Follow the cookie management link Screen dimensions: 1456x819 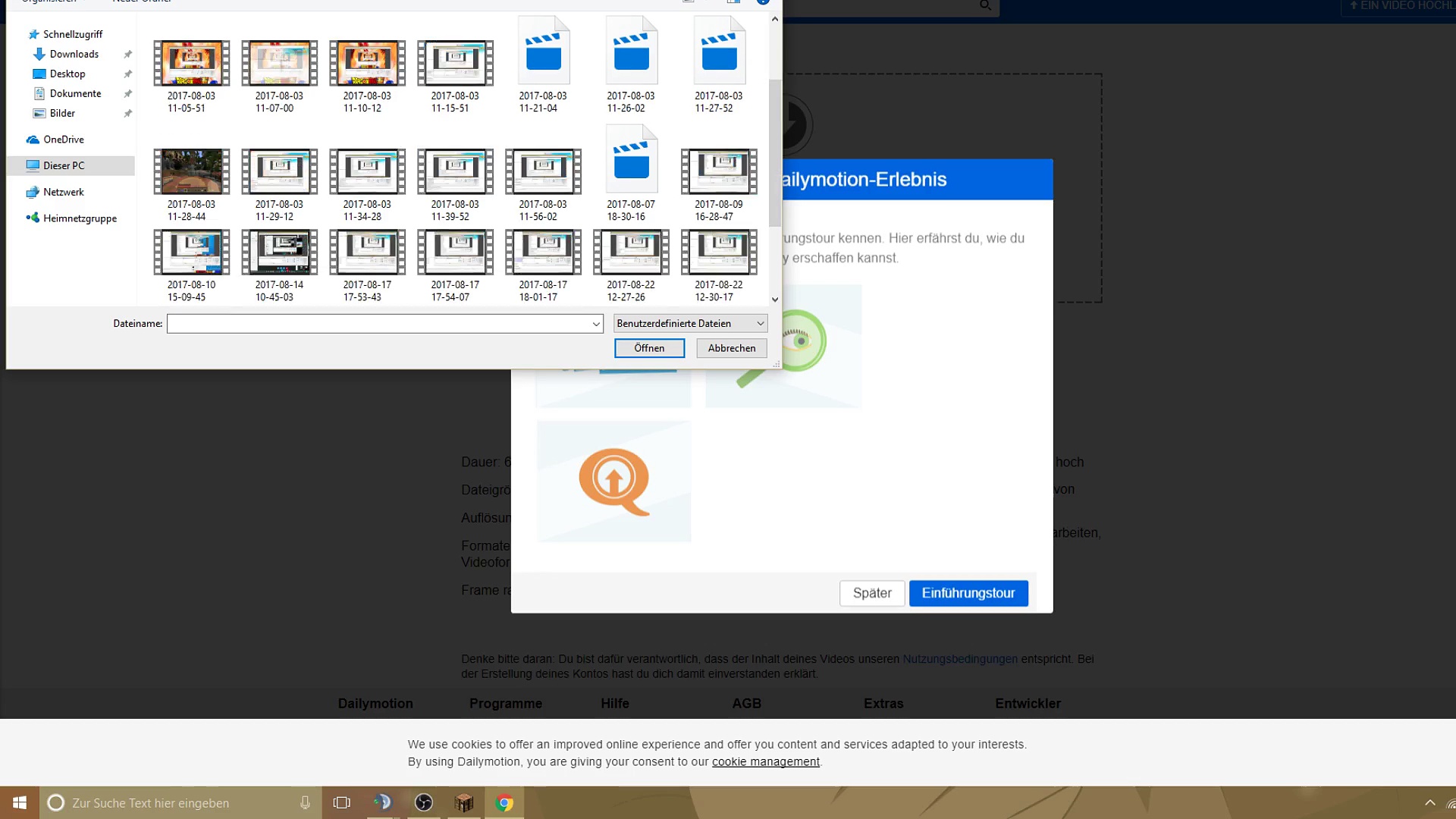(x=765, y=761)
